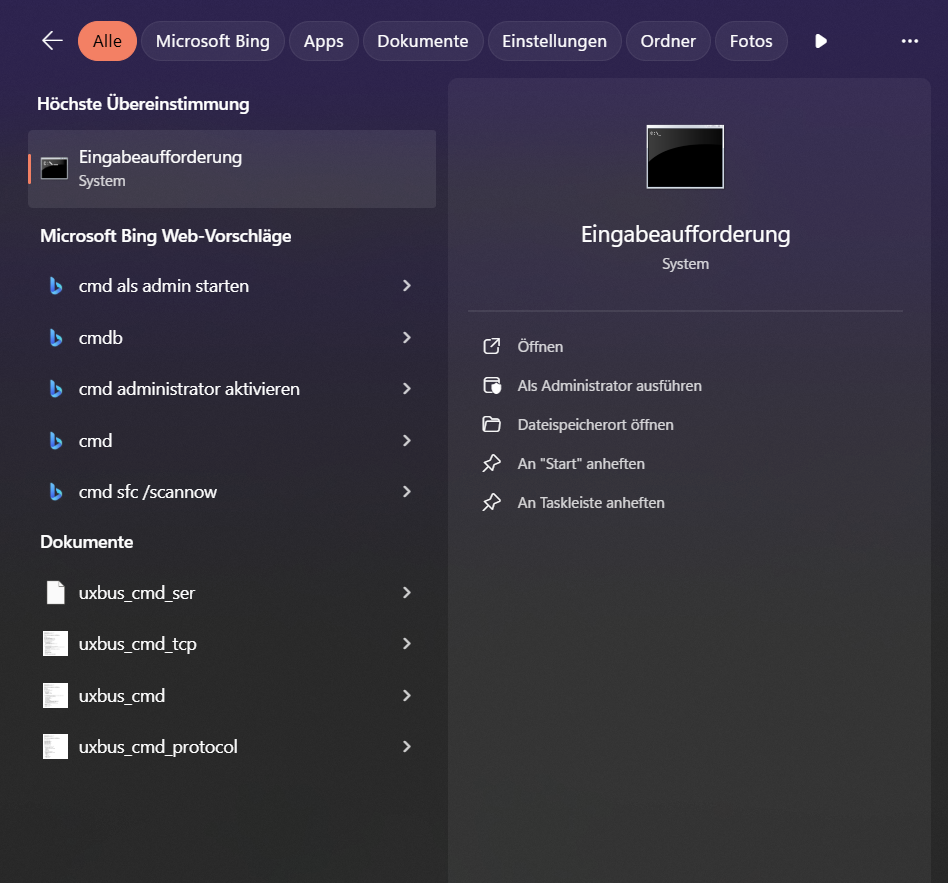Click the shield icon for Als Administrator ausführen

[x=492, y=385]
